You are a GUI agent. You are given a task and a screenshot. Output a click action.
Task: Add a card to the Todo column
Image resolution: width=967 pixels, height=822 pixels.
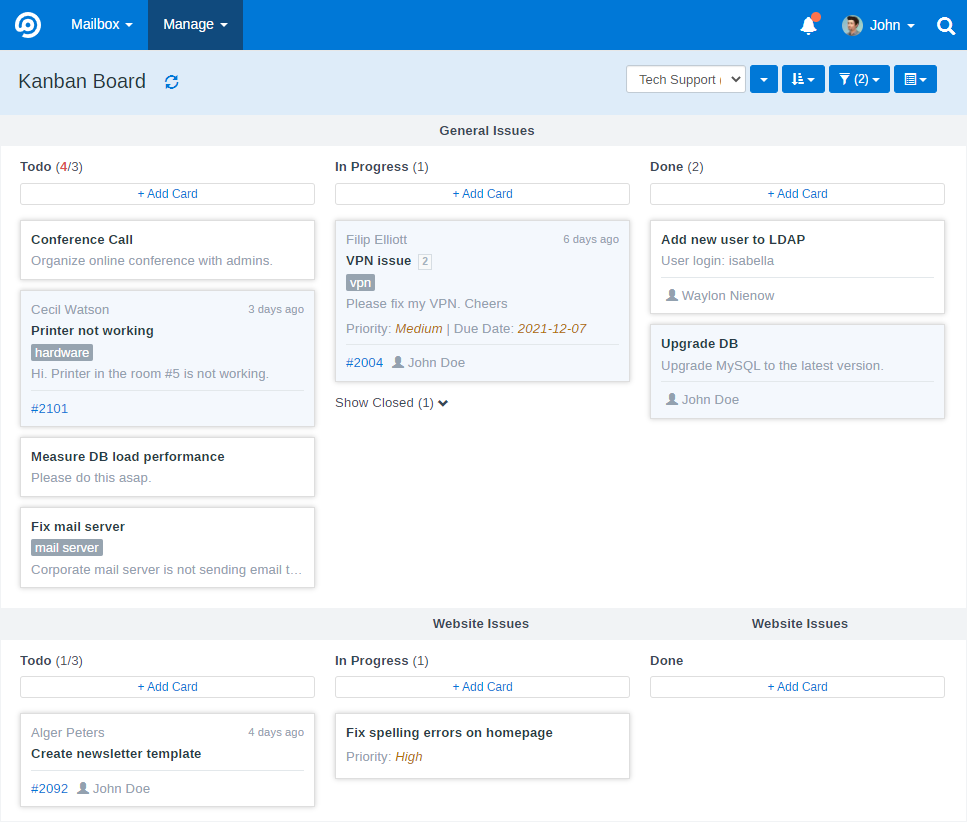pyautogui.click(x=167, y=193)
